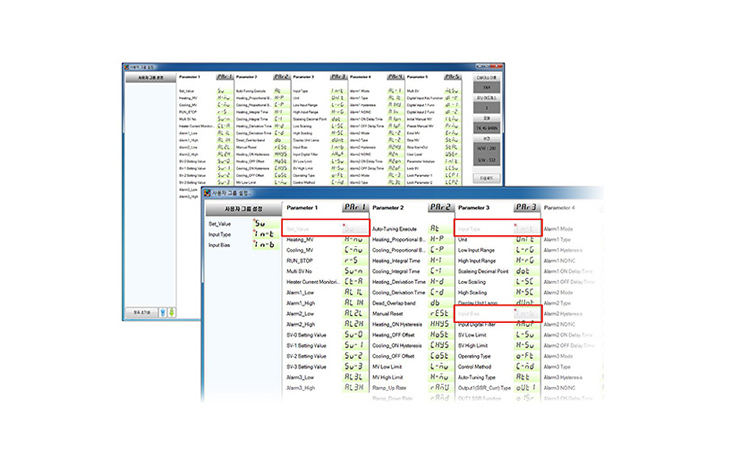
Task: Select High Input Range in front window
Action: pos(477,261)
